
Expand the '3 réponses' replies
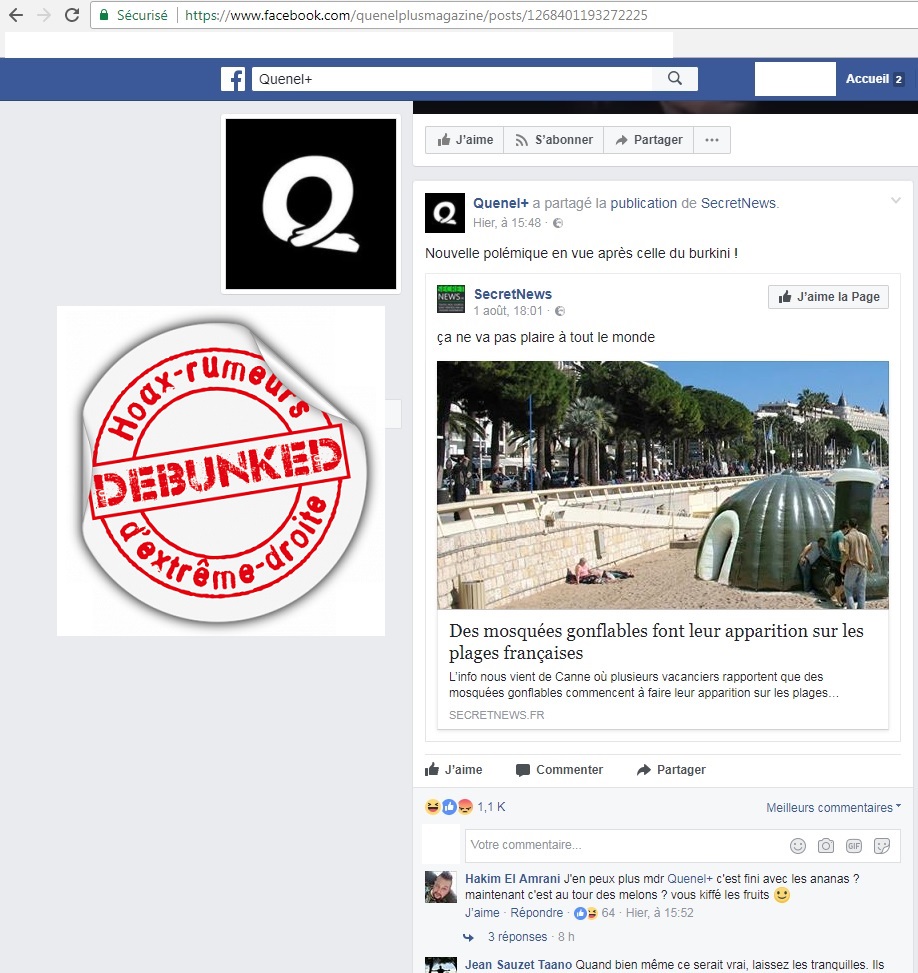(x=518, y=936)
